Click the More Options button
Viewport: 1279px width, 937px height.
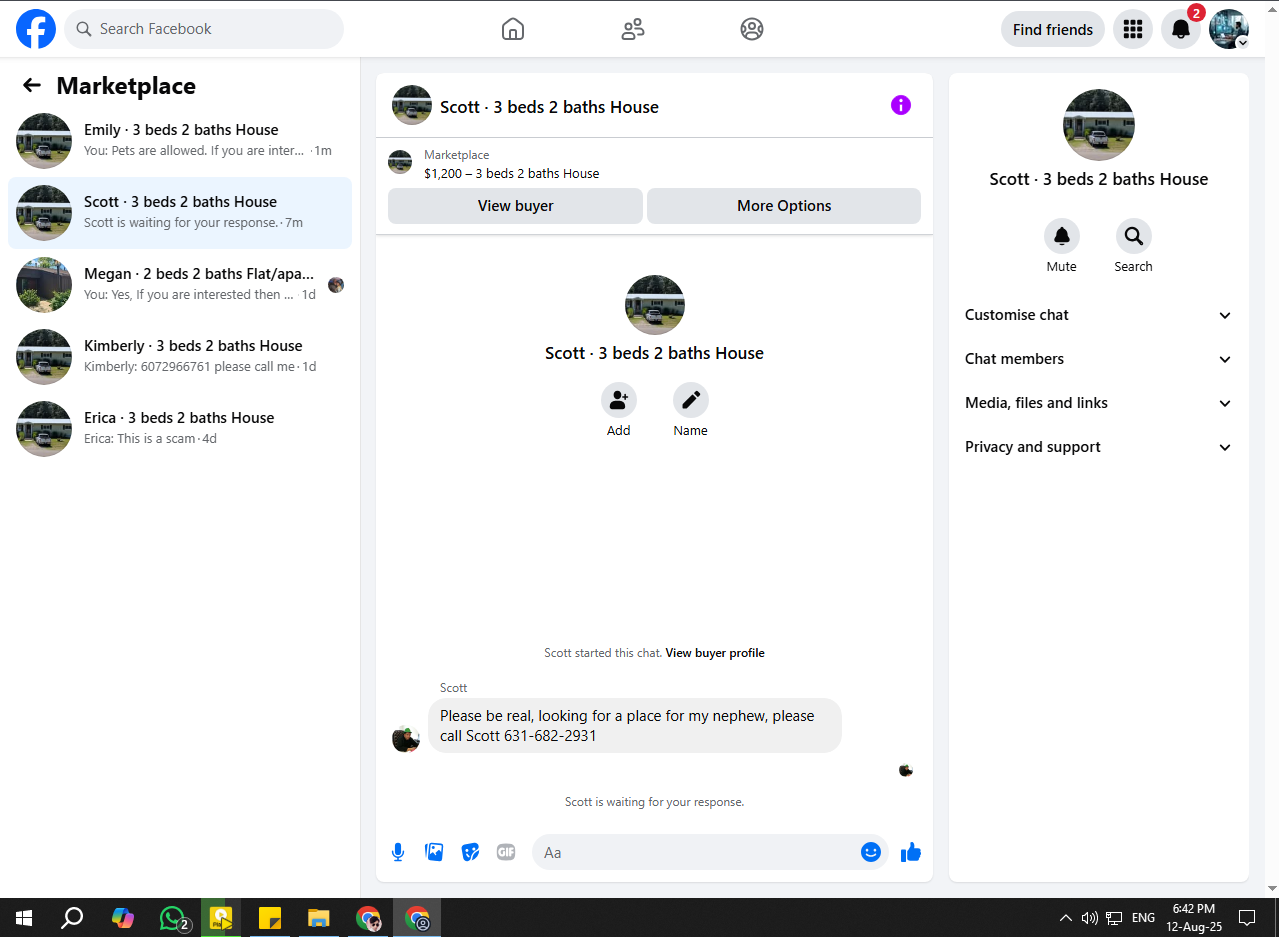[x=784, y=206]
